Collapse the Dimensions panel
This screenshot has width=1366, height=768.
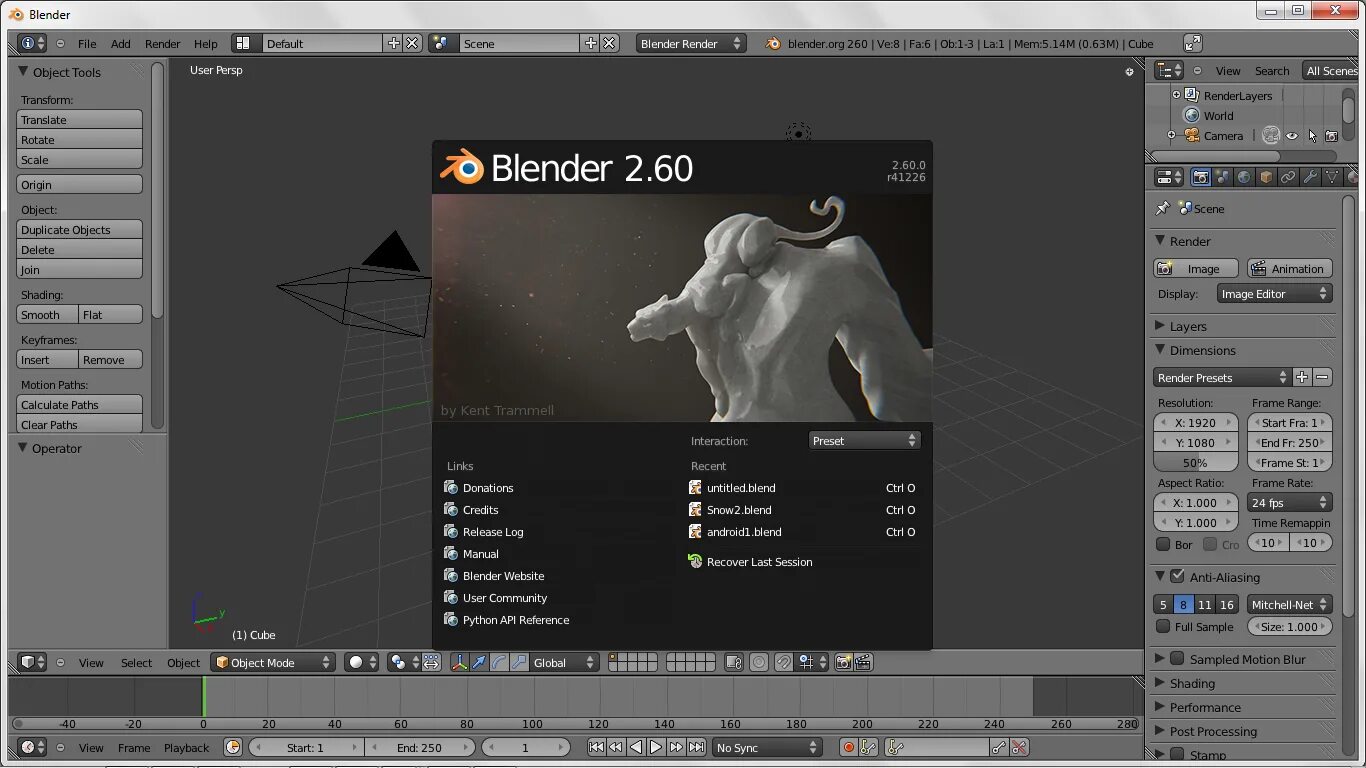[x=1160, y=350]
